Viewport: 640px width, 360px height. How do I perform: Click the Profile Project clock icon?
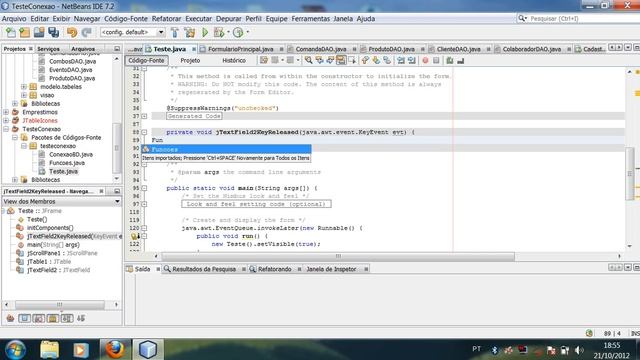coord(238,32)
